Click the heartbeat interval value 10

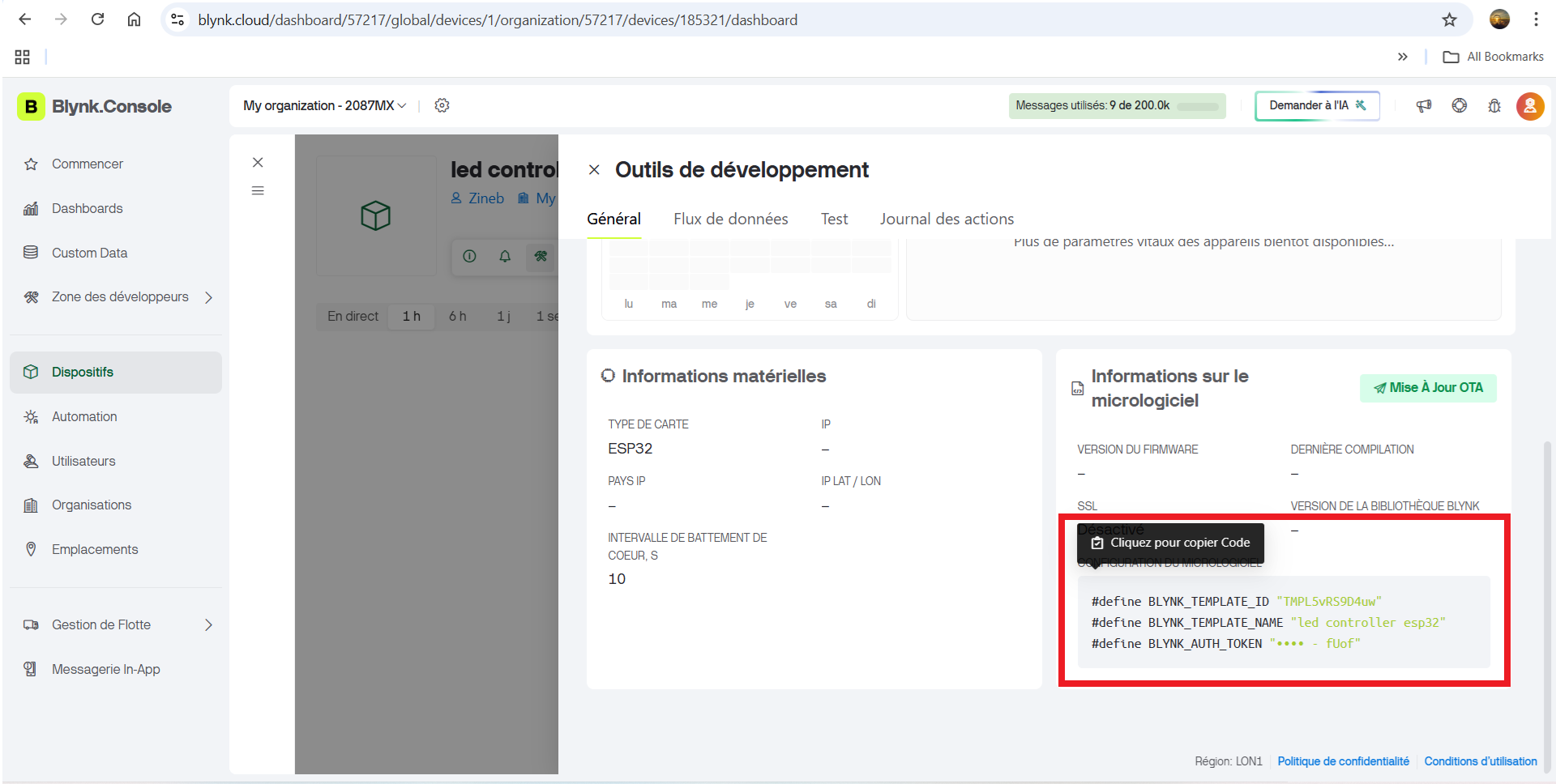(617, 579)
